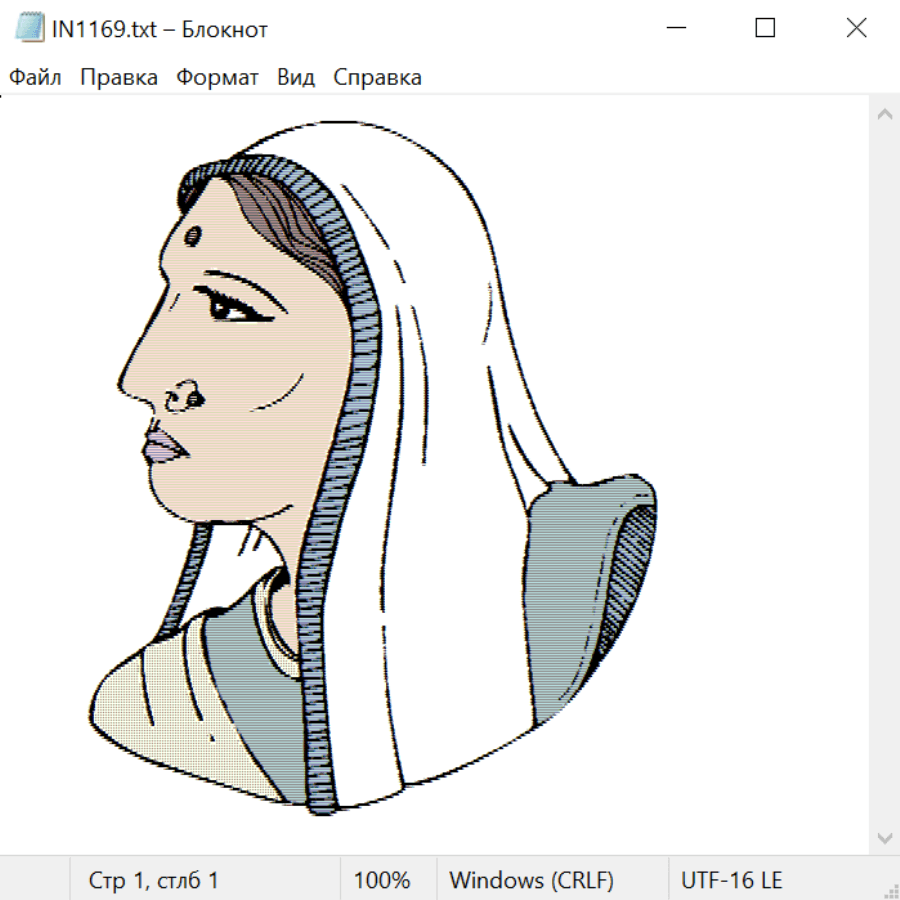Click the 'Стр 1, стлб 1' status indicator
900x900 pixels.
point(153,881)
